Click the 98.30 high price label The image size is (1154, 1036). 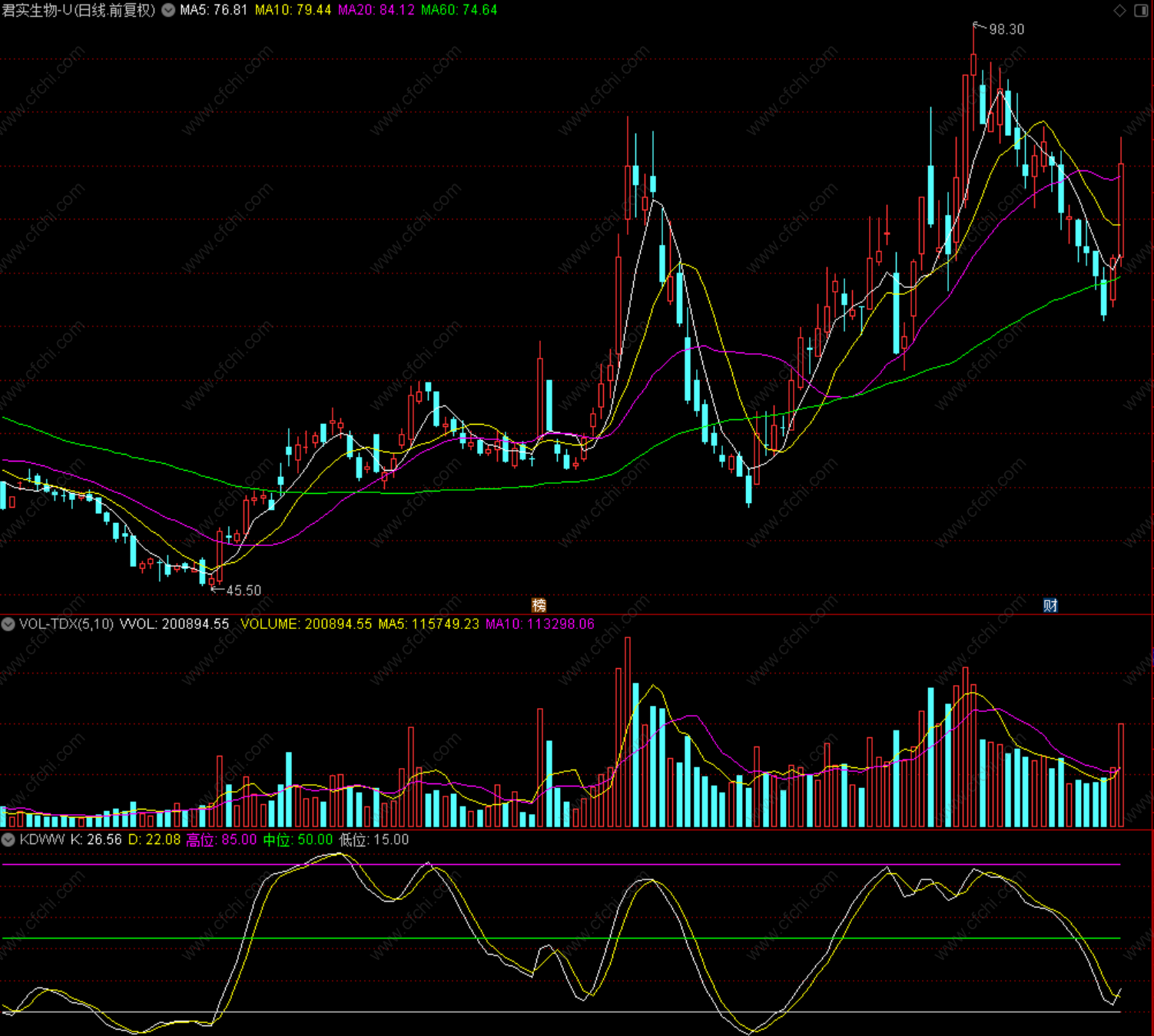click(1006, 29)
